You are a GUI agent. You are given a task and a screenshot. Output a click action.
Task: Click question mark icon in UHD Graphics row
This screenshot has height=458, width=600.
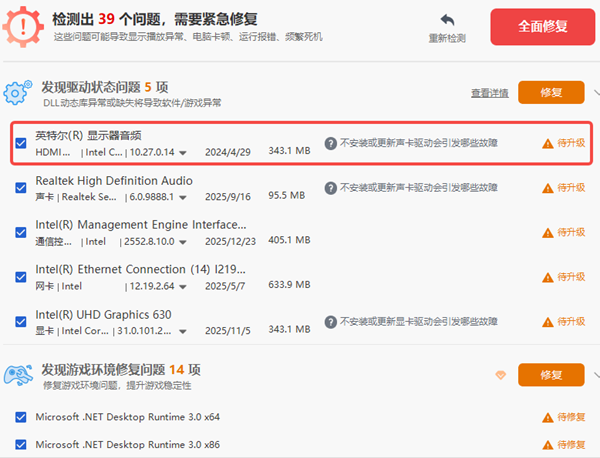click(x=330, y=322)
